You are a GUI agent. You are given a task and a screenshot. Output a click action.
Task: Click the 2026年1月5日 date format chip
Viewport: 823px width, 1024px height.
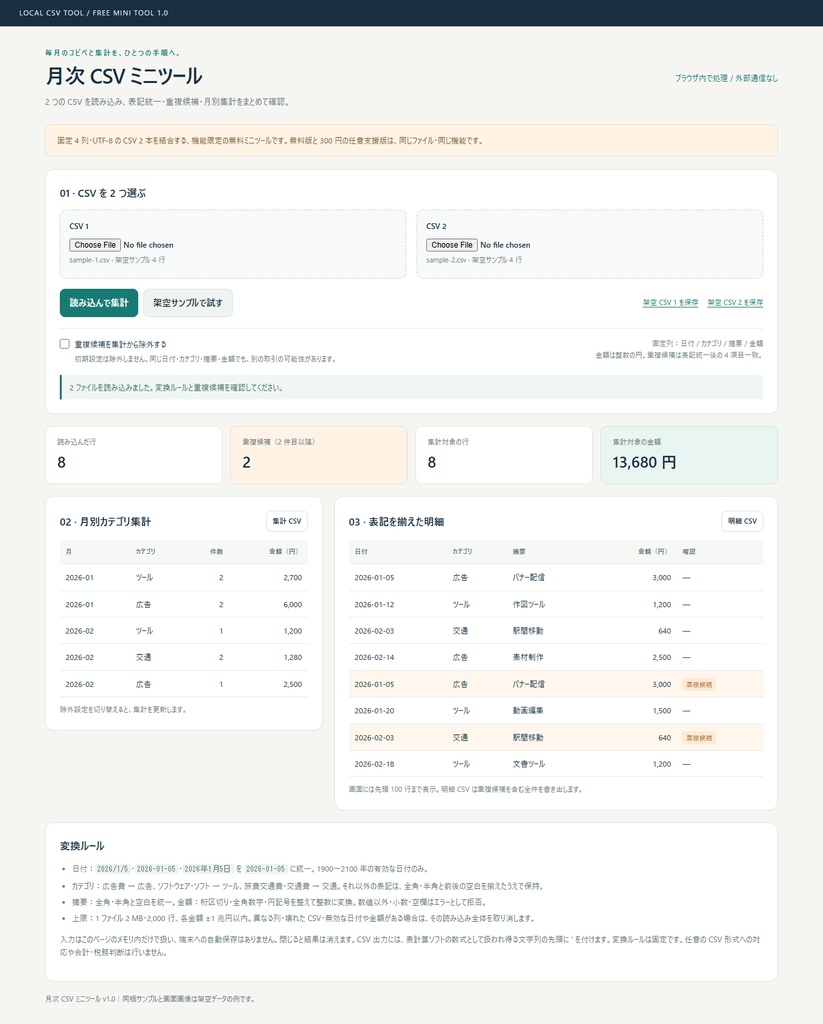click(207, 869)
